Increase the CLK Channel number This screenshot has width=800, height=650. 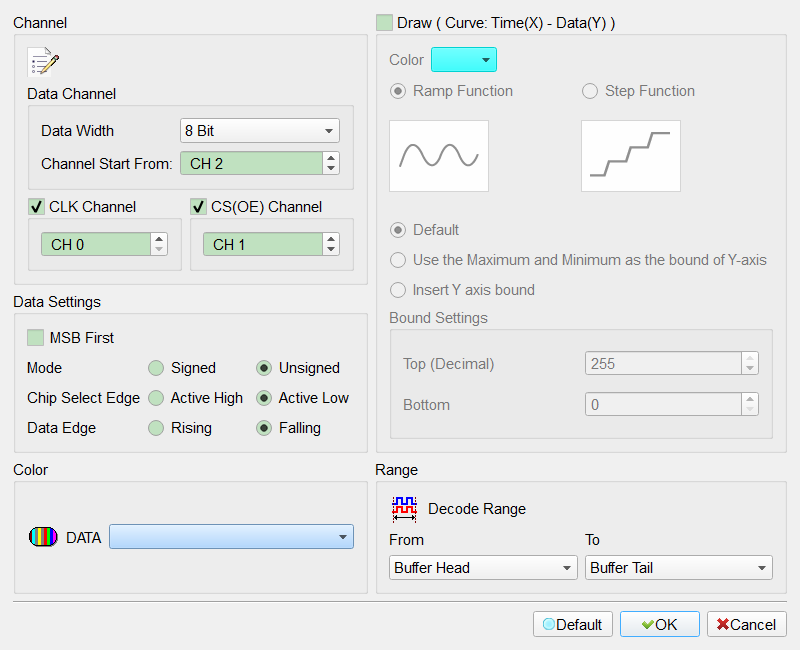(x=159, y=239)
